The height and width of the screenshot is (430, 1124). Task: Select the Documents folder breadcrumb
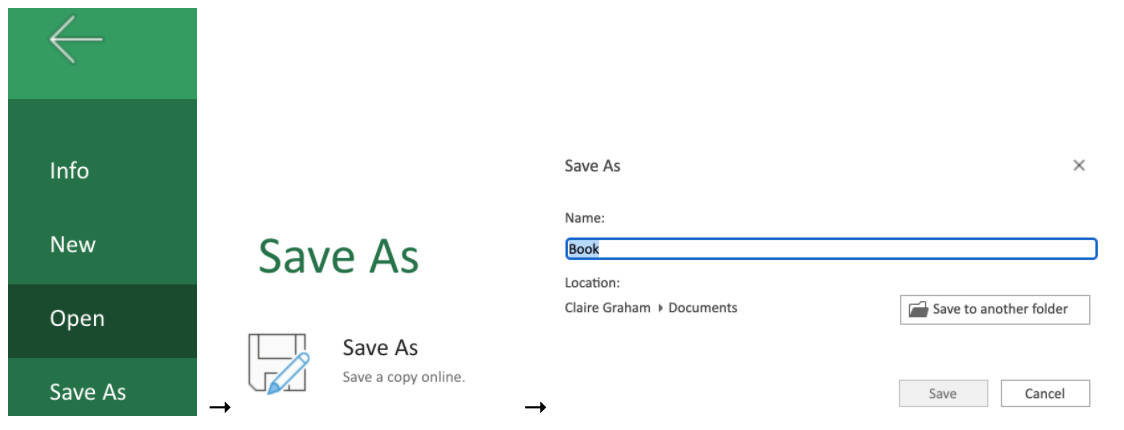point(702,308)
